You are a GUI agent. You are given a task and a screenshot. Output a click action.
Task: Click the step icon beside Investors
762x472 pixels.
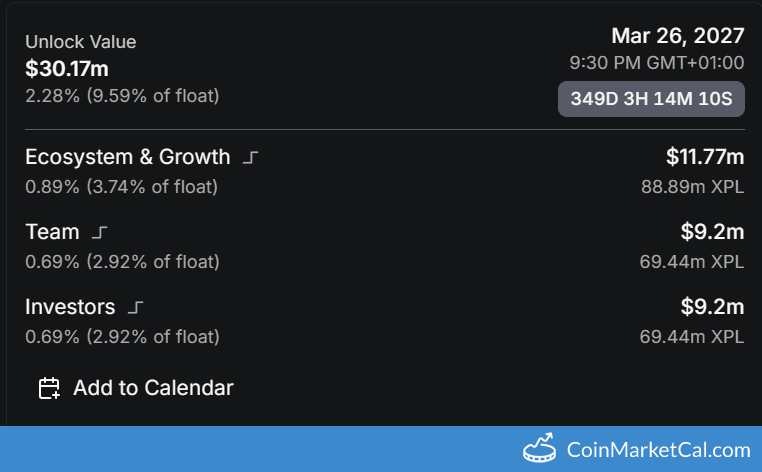click(x=136, y=307)
